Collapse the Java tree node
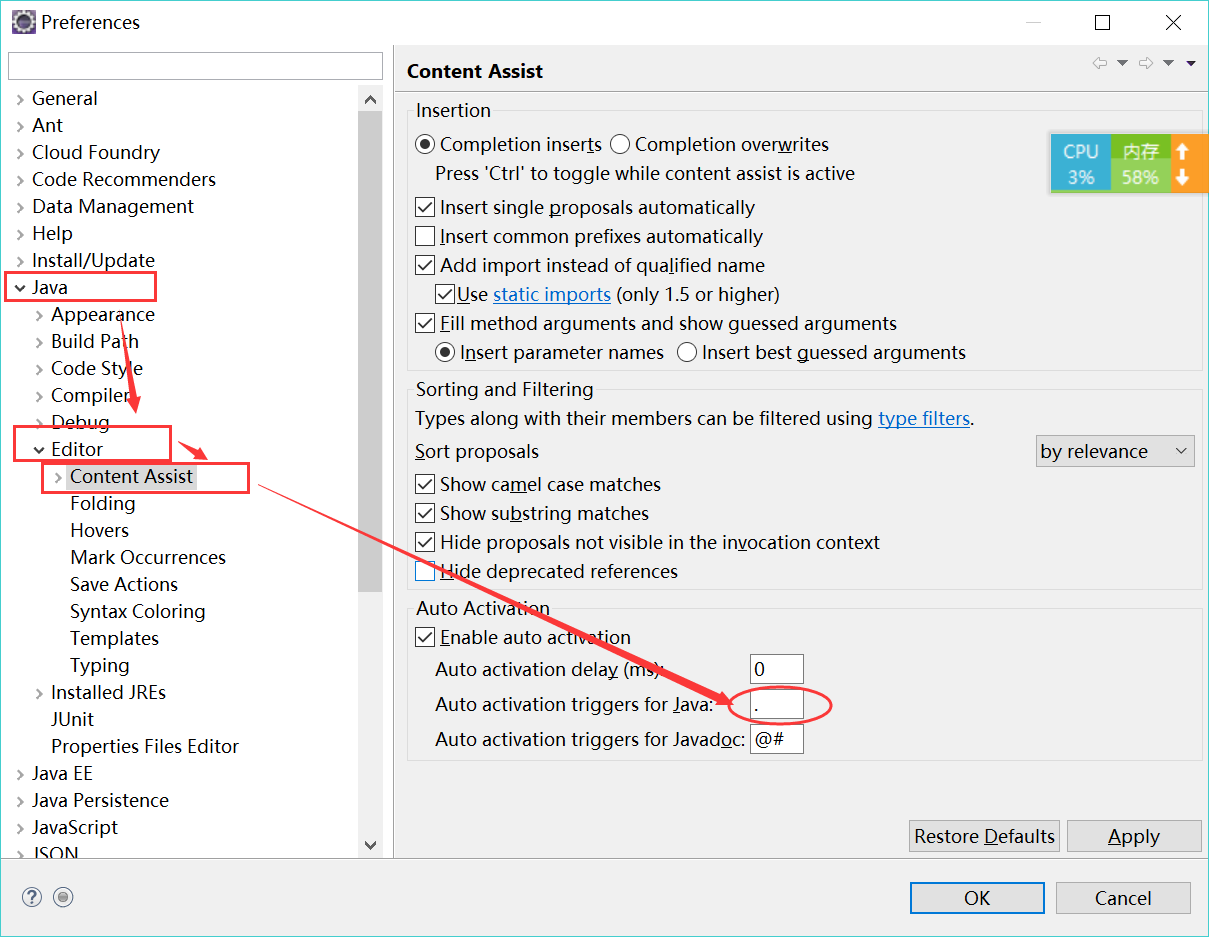Screen dimensions: 1209x937 pos(21,288)
